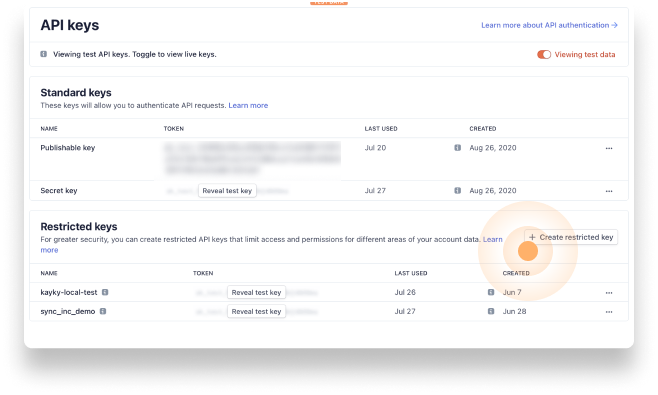Click the Jun 28 created date
The width and height of the screenshot is (658, 395).
(514, 311)
